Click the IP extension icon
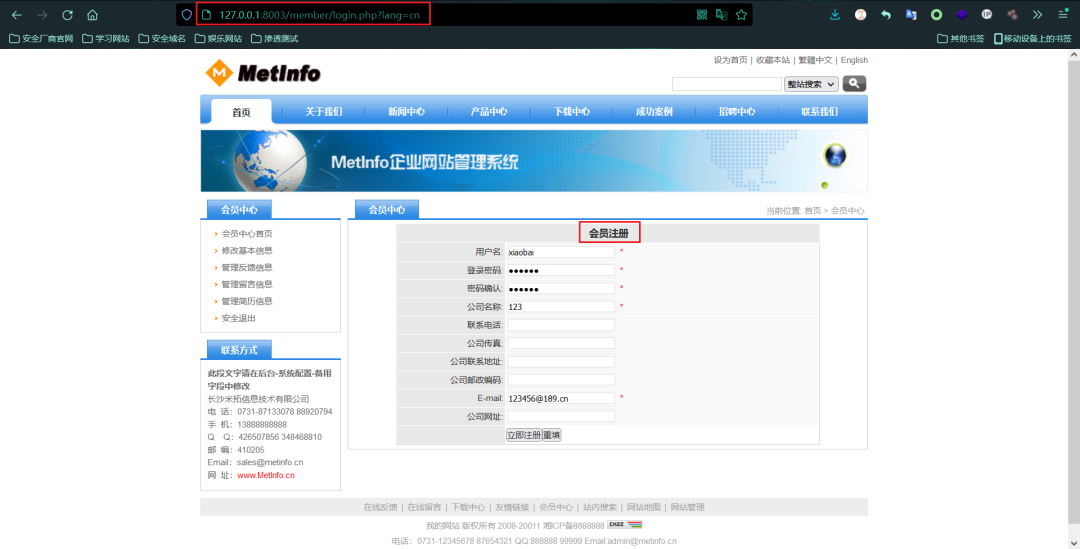Image resolution: width=1080 pixels, height=549 pixels. (x=986, y=14)
